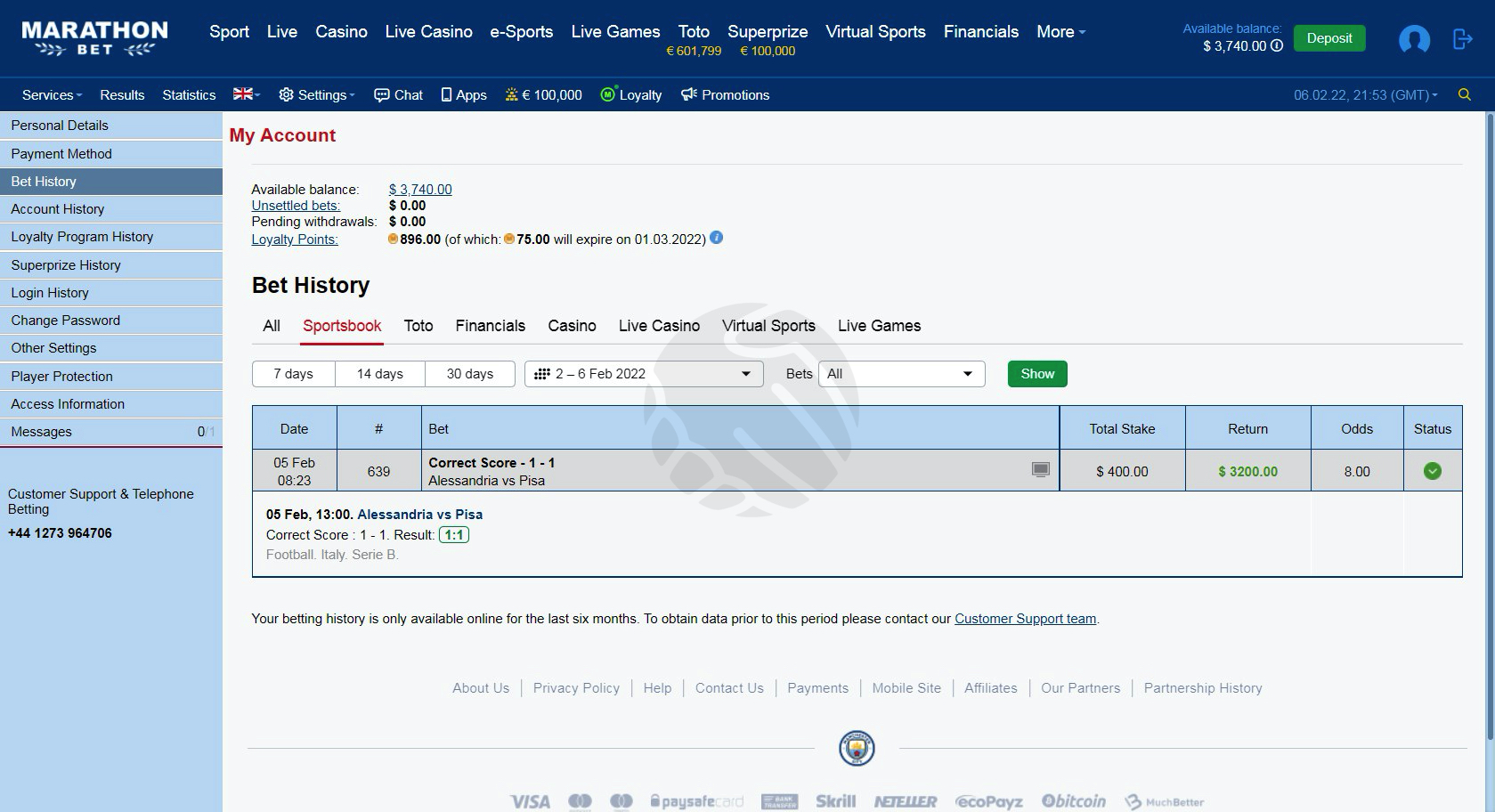Open Sport in the top navigation
Image resolution: width=1495 pixels, height=812 pixels.
229,31
